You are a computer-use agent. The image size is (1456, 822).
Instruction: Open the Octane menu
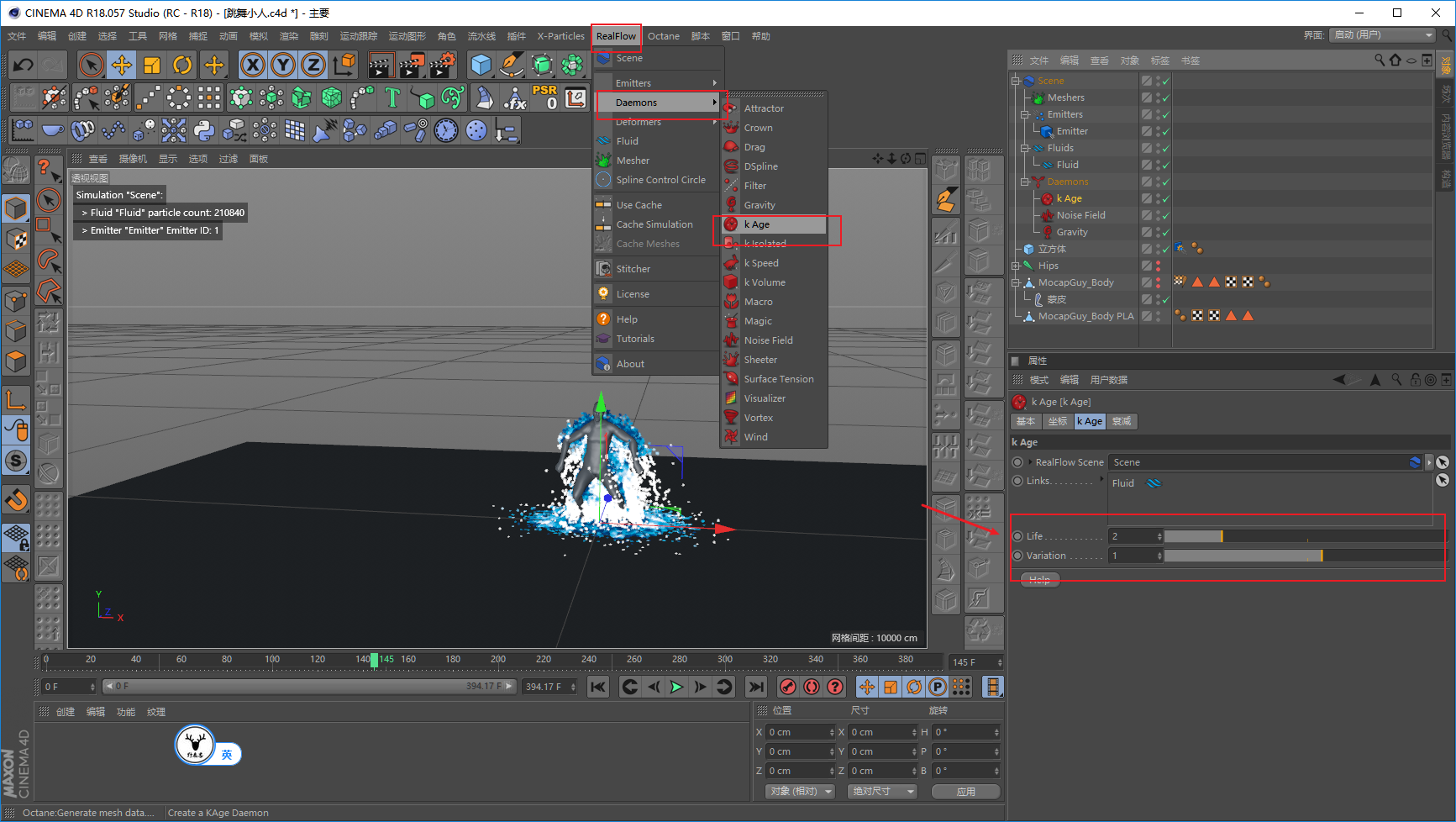(664, 36)
